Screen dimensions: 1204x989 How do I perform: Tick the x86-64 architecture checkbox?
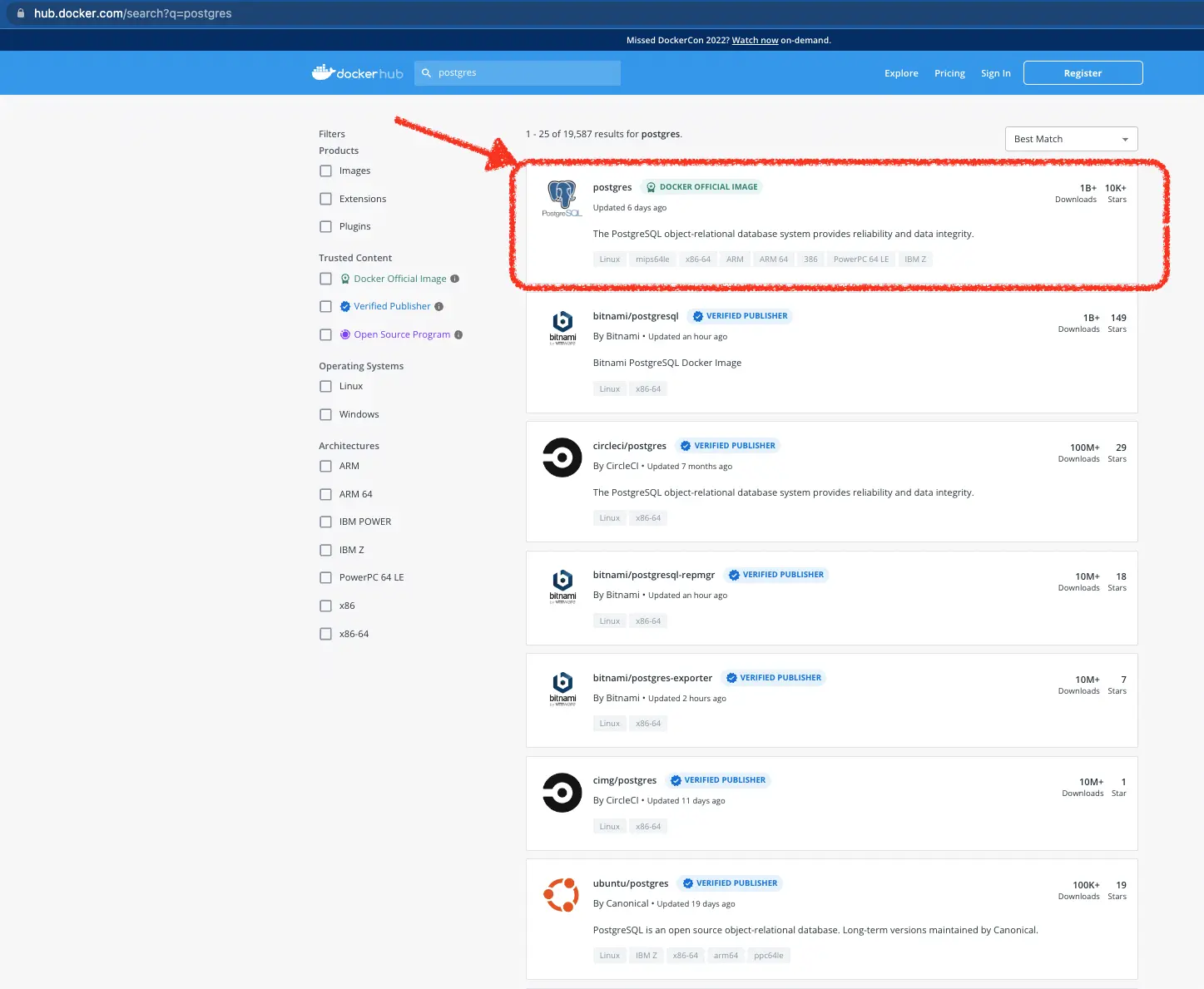tap(326, 634)
